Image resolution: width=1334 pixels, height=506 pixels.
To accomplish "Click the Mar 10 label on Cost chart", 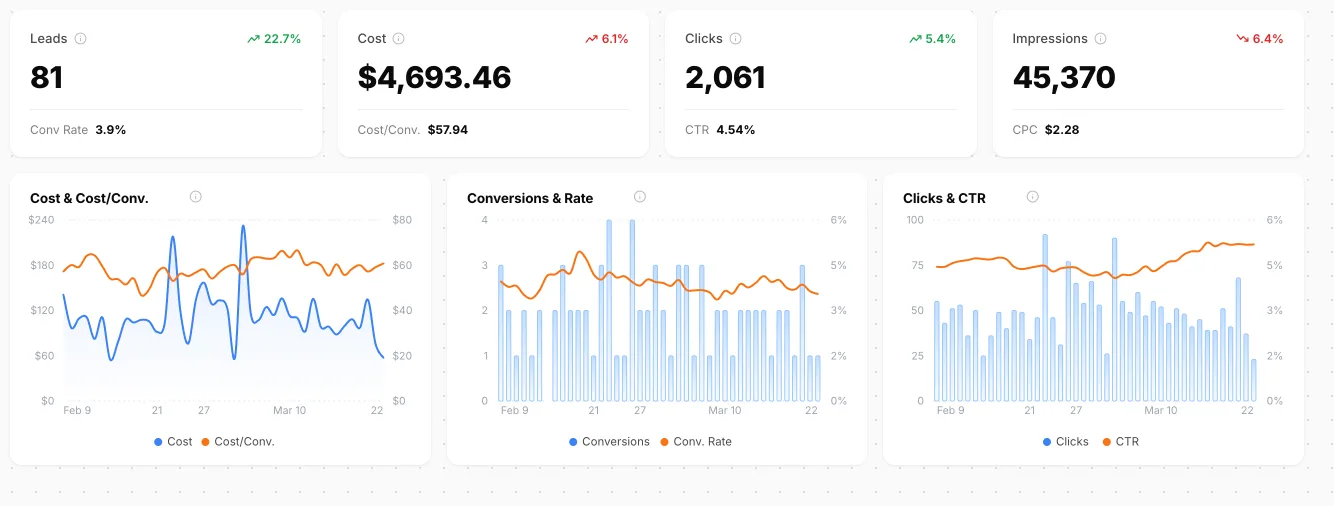I will pyautogui.click(x=289, y=410).
